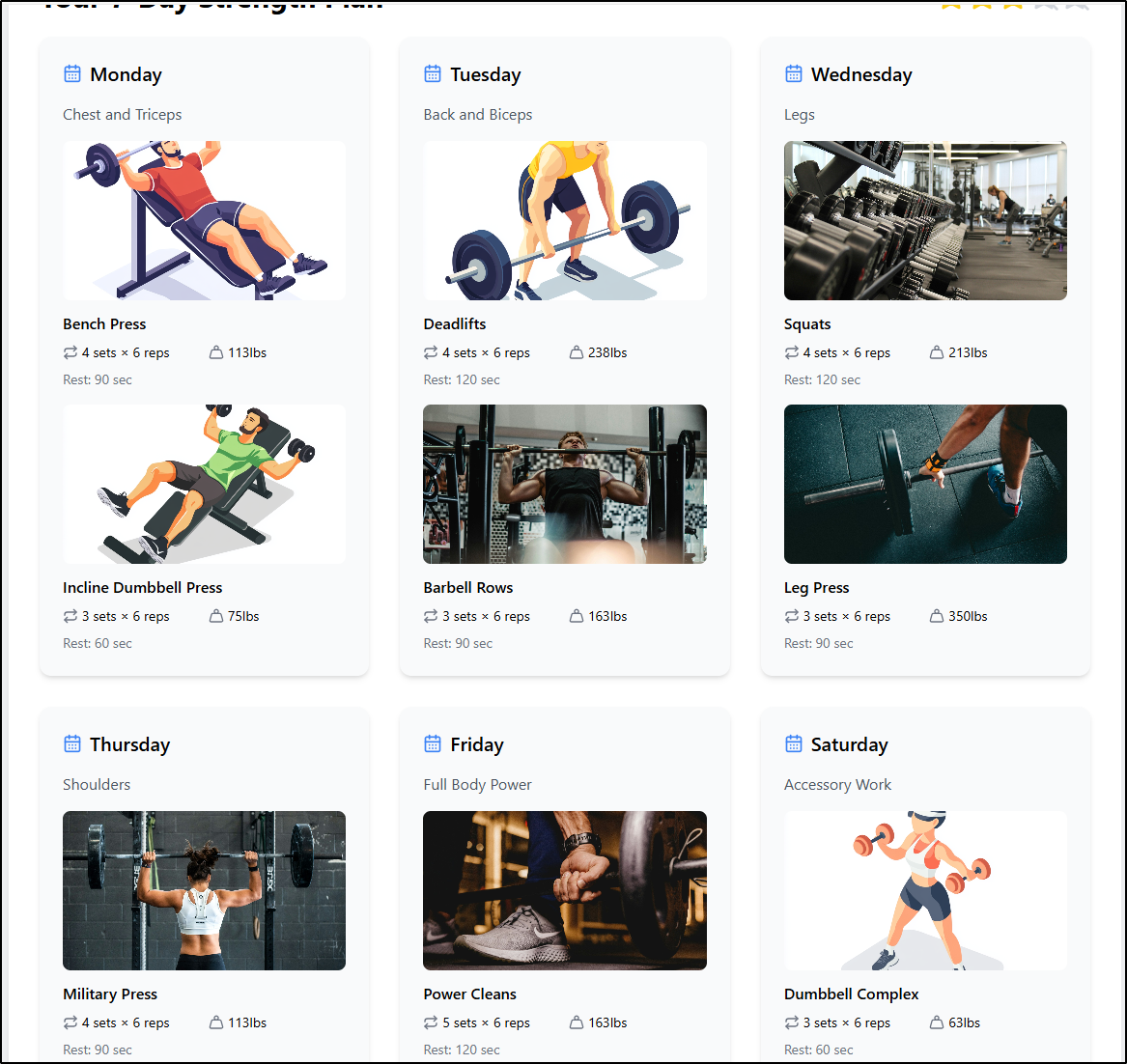Screen dimensions: 1127x1064
Task: Click the Power Cleans exercise title
Action: pyautogui.click(x=469, y=994)
